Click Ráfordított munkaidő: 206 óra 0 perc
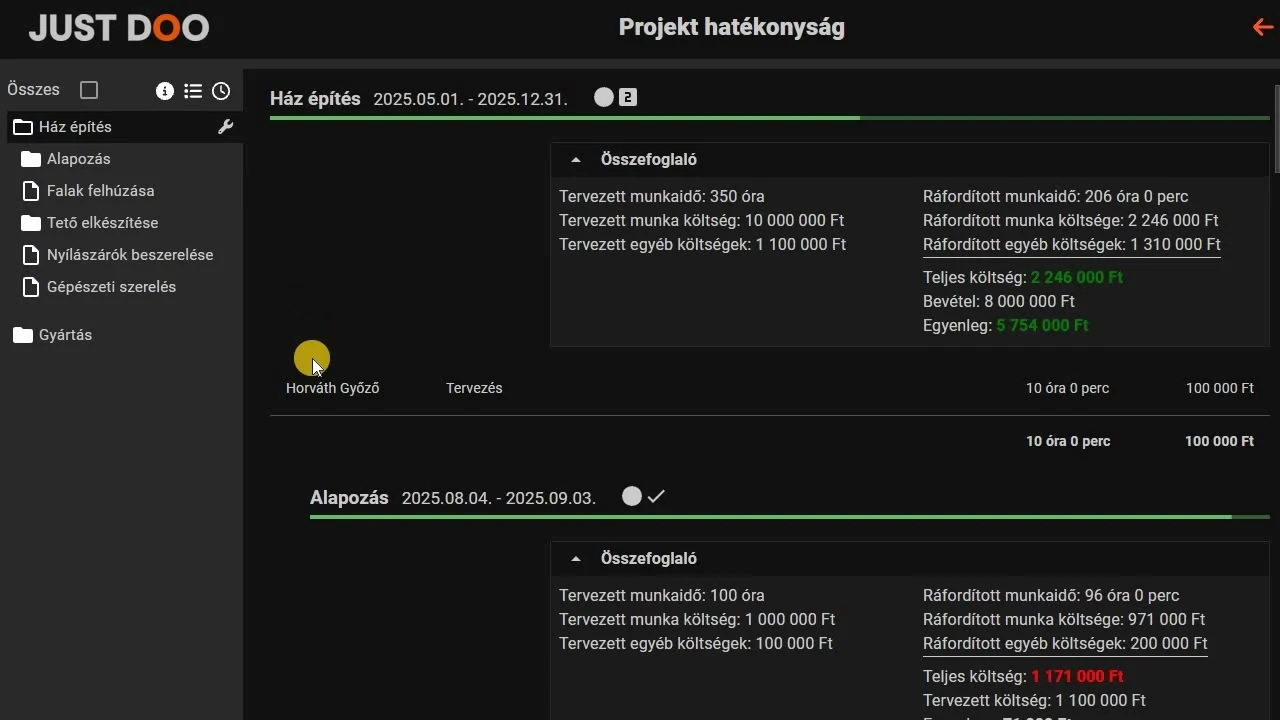Image resolution: width=1280 pixels, height=720 pixels. (1056, 197)
